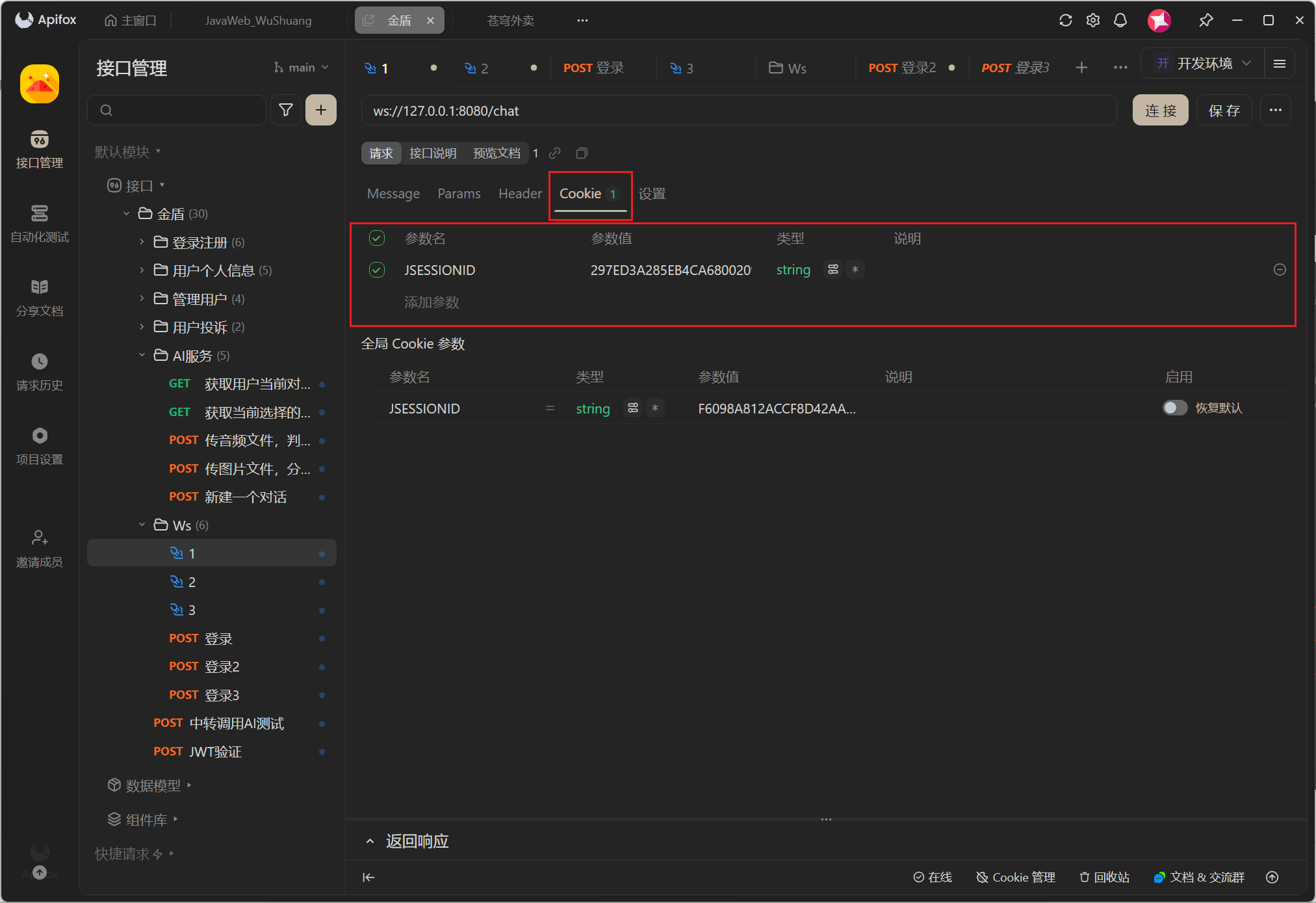Toggle the select-all checkbox in header row
Image resolution: width=1316 pixels, height=903 pixels.
coord(377,238)
